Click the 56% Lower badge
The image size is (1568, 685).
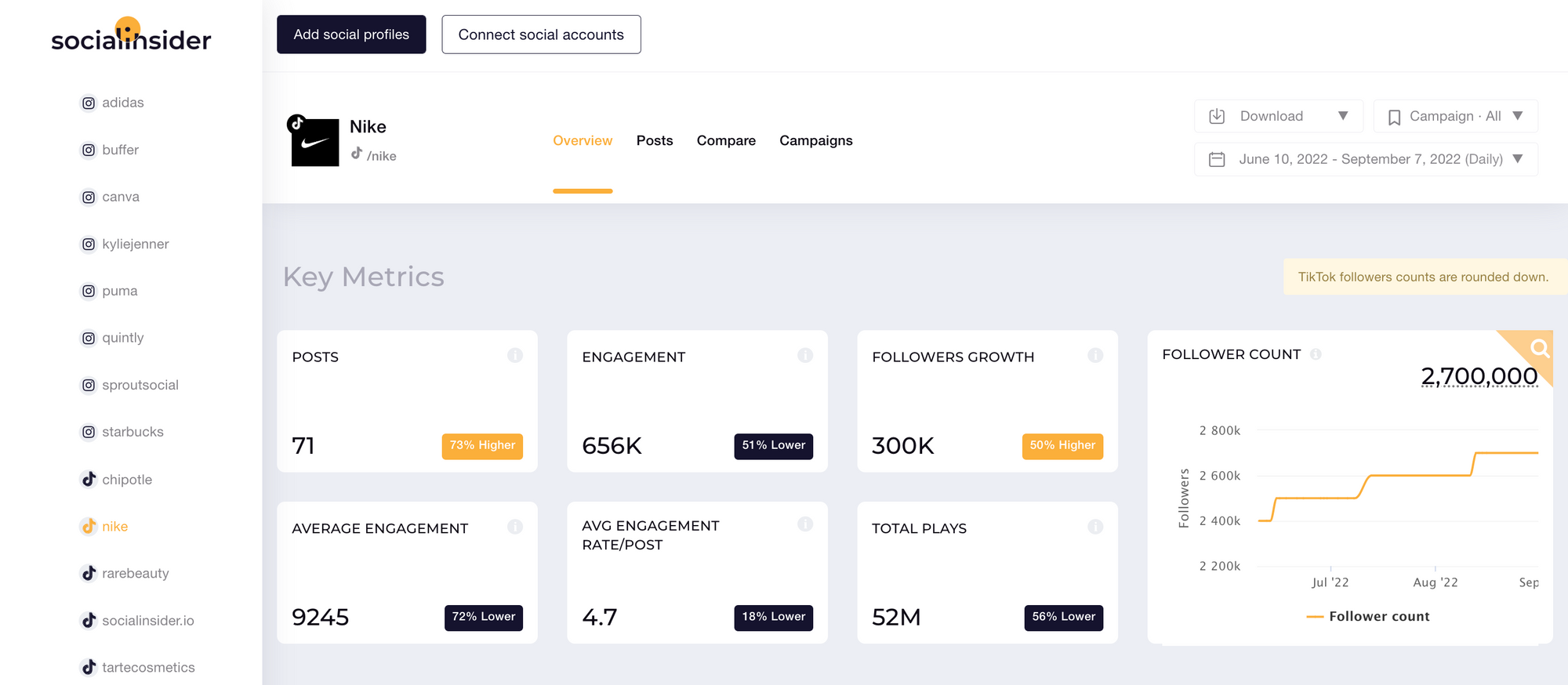click(1063, 617)
